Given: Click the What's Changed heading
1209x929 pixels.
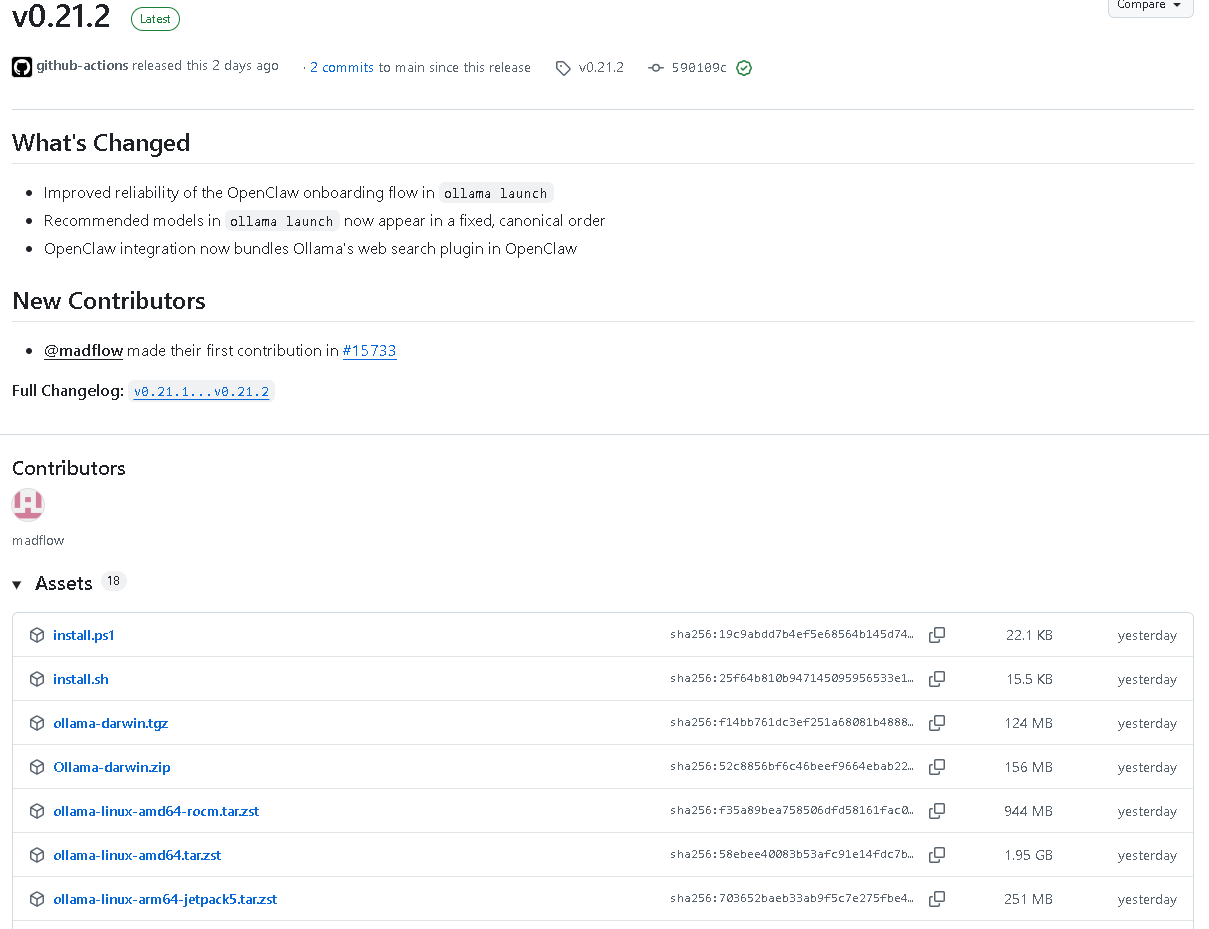Looking at the screenshot, I should (101, 143).
